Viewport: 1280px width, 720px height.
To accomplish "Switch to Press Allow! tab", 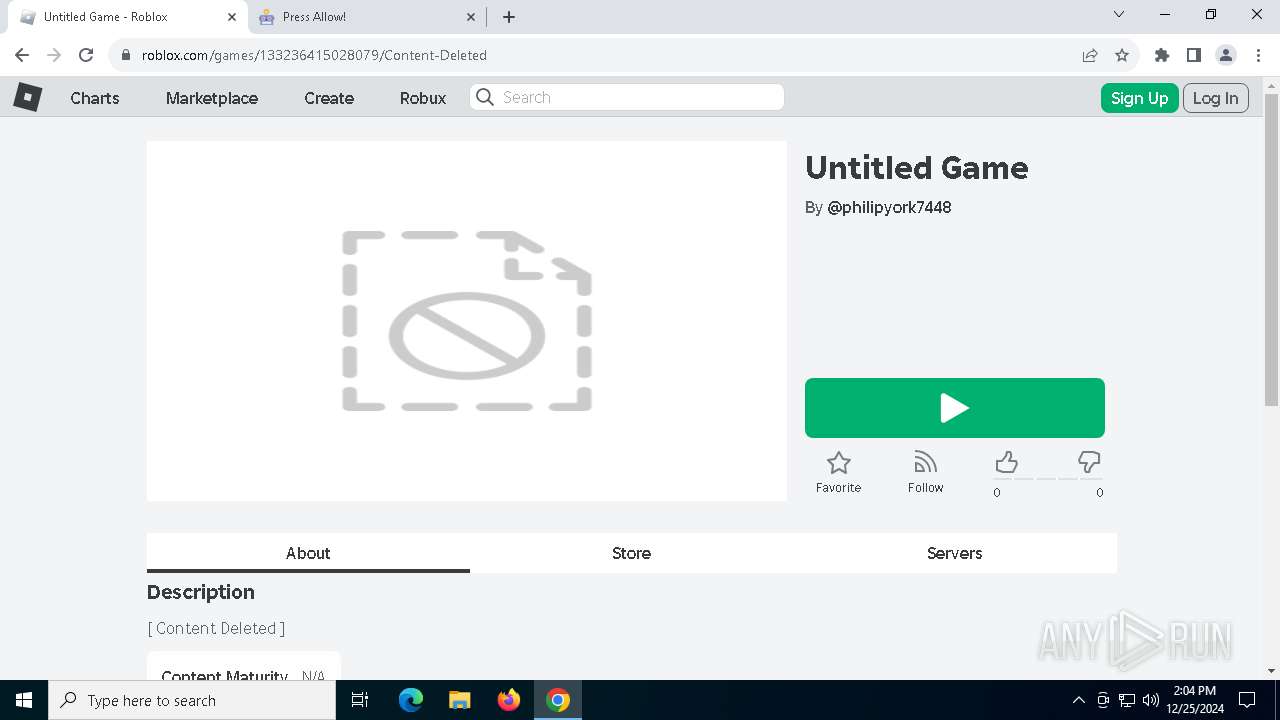I will (x=367, y=17).
